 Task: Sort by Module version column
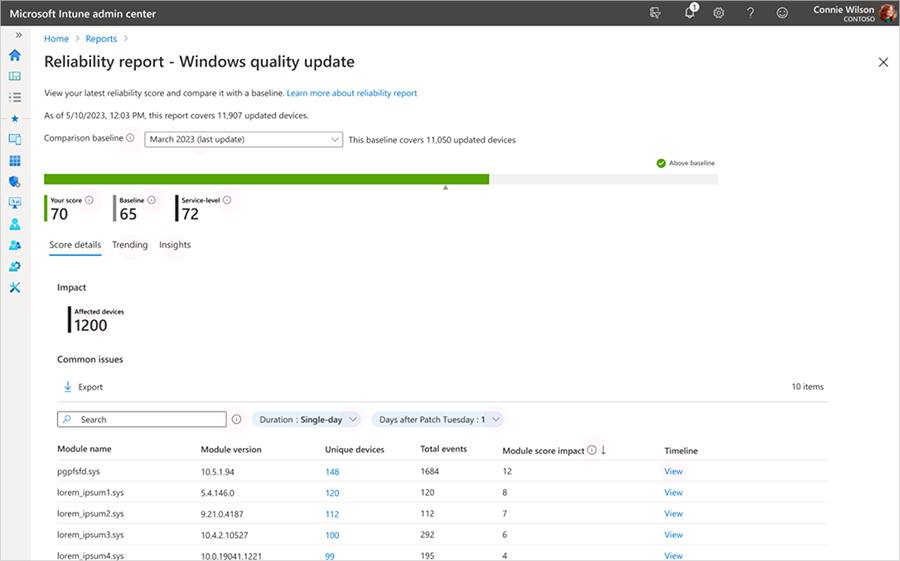tap(231, 450)
